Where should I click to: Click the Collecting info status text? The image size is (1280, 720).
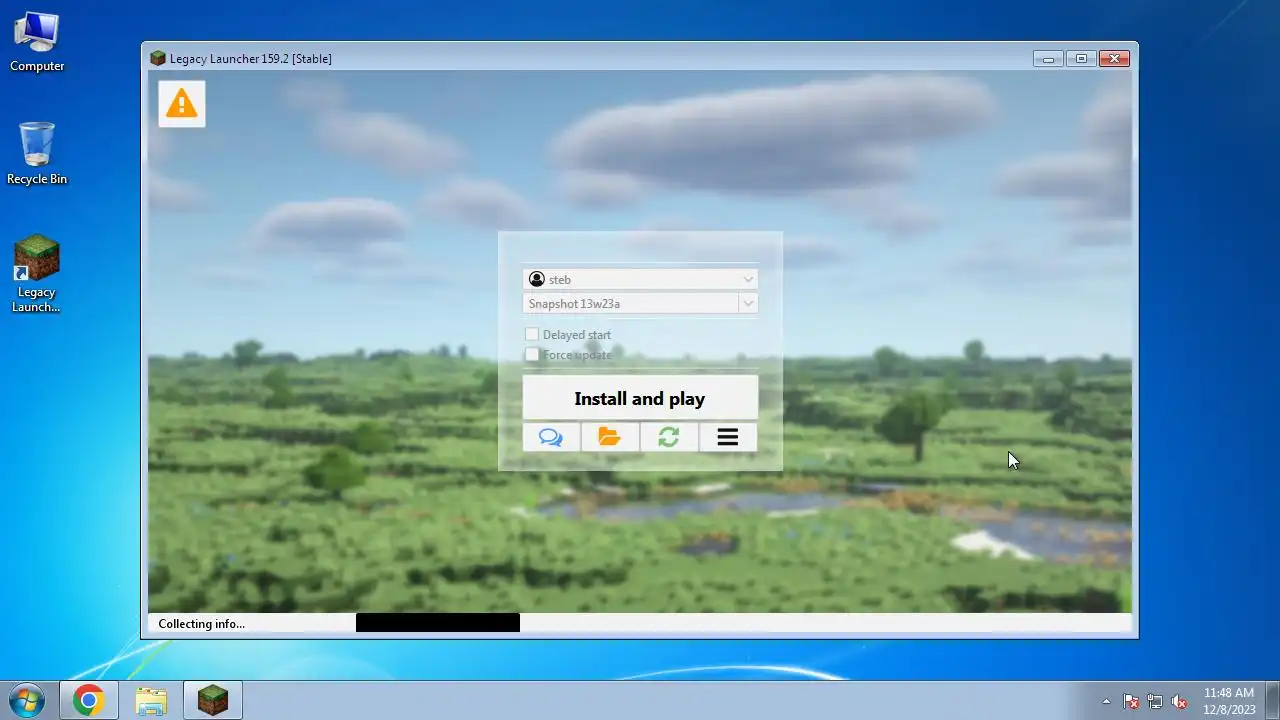tap(201, 623)
